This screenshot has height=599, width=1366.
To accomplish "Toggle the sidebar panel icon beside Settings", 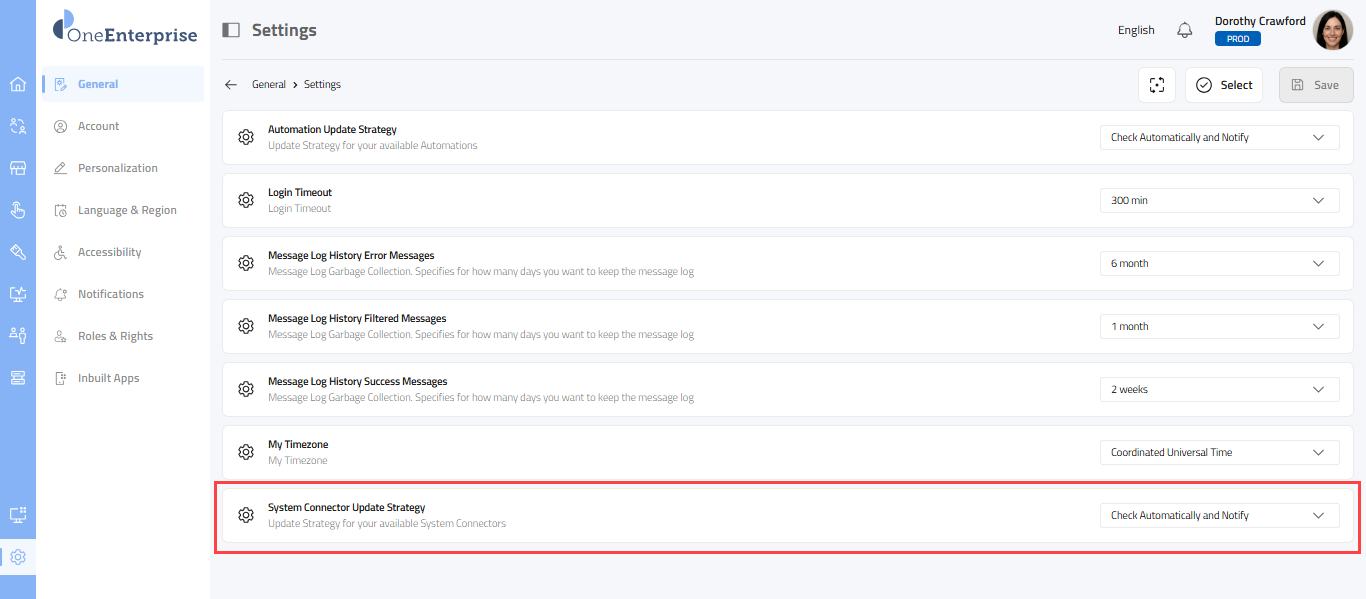I will pos(231,30).
